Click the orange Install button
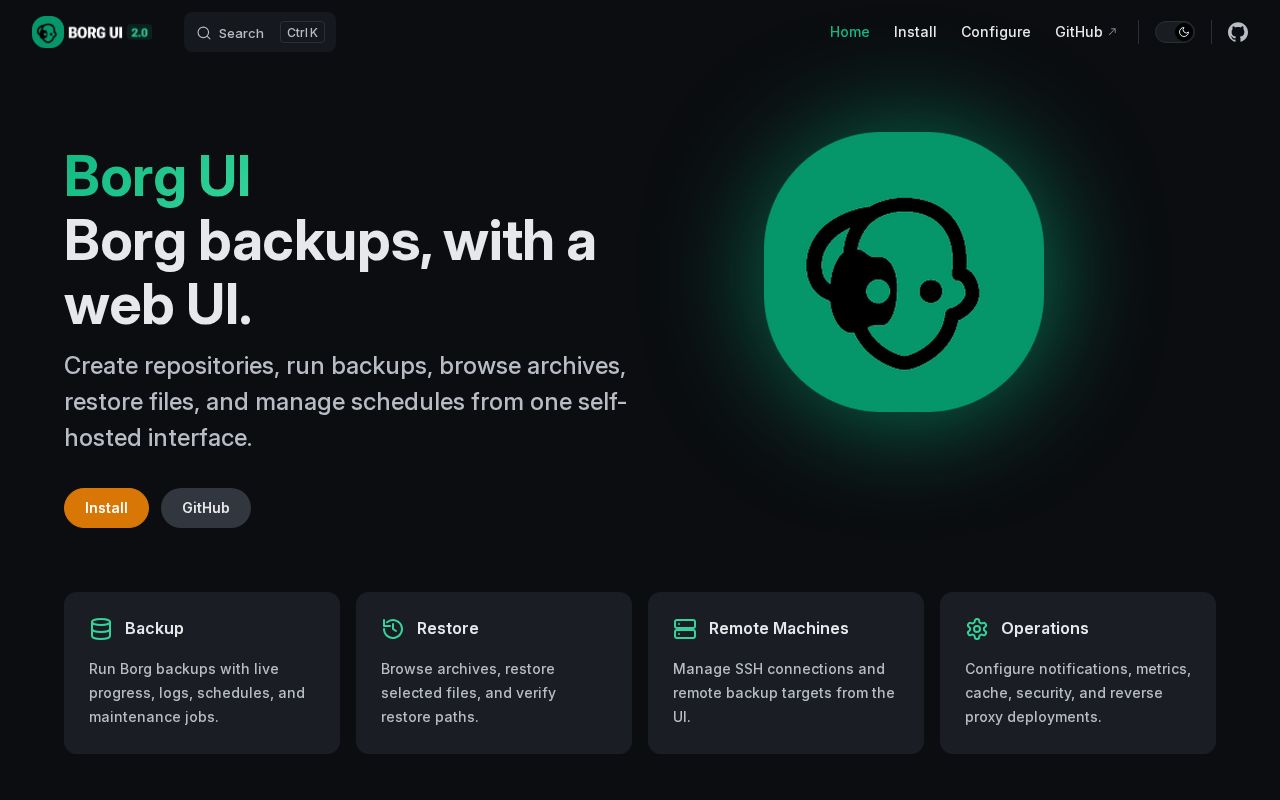 pyautogui.click(x=106, y=508)
